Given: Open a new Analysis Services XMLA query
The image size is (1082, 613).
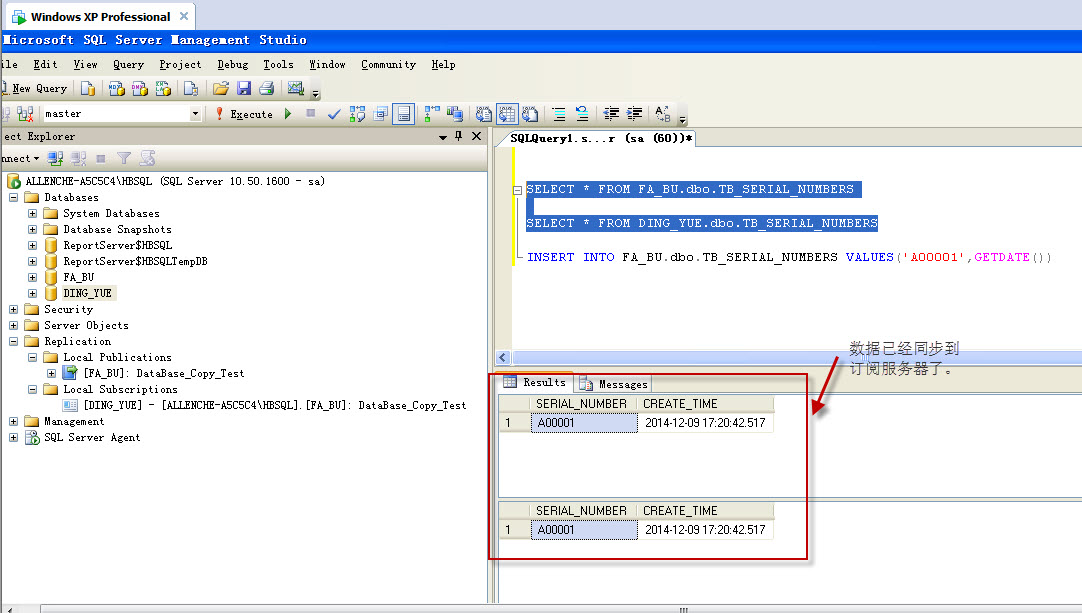Looking at the screenshot, I should (164, 88).
